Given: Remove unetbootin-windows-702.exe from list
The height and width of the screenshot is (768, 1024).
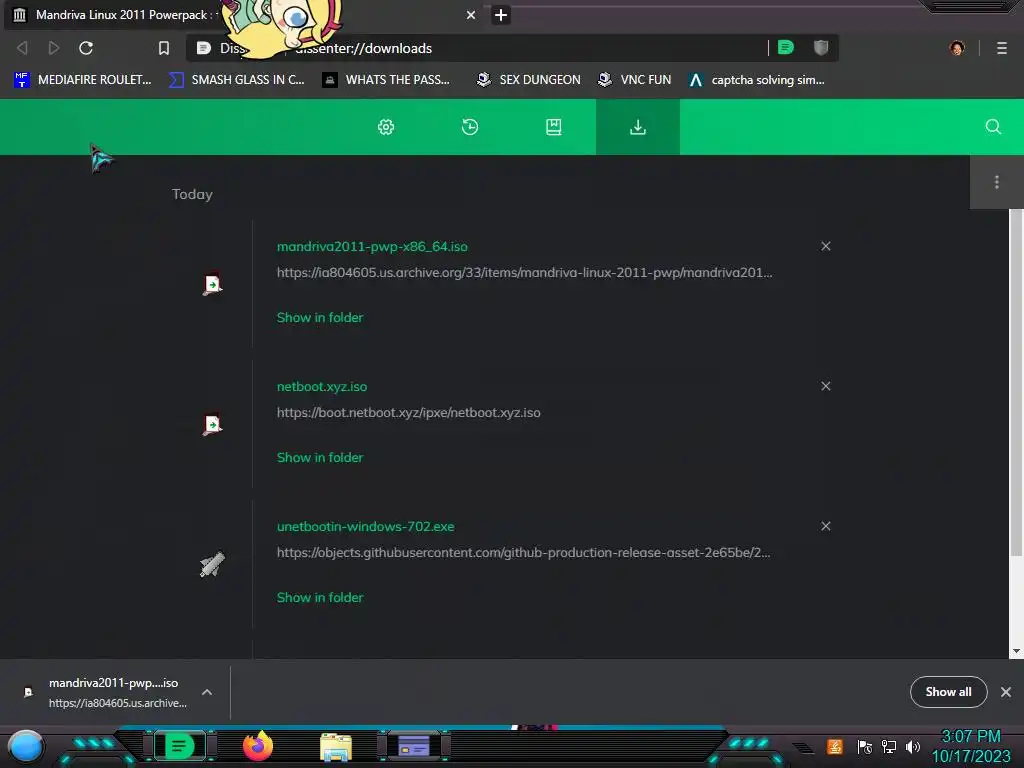Looking at the screenshot, I should (825, 526).
